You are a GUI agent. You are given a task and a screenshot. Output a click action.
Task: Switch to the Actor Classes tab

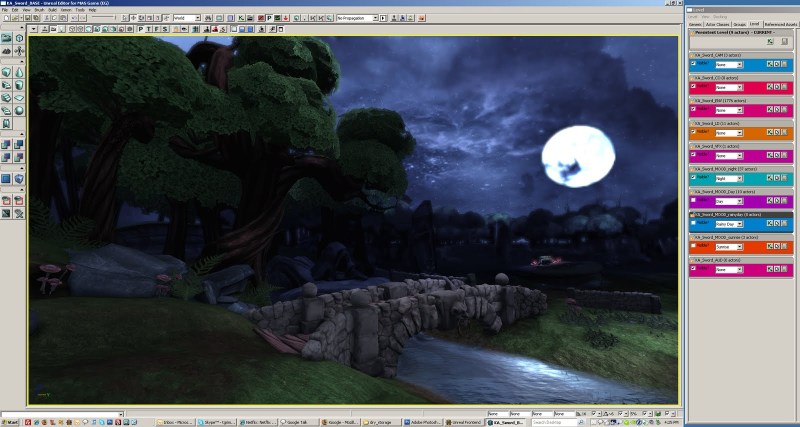717,24
